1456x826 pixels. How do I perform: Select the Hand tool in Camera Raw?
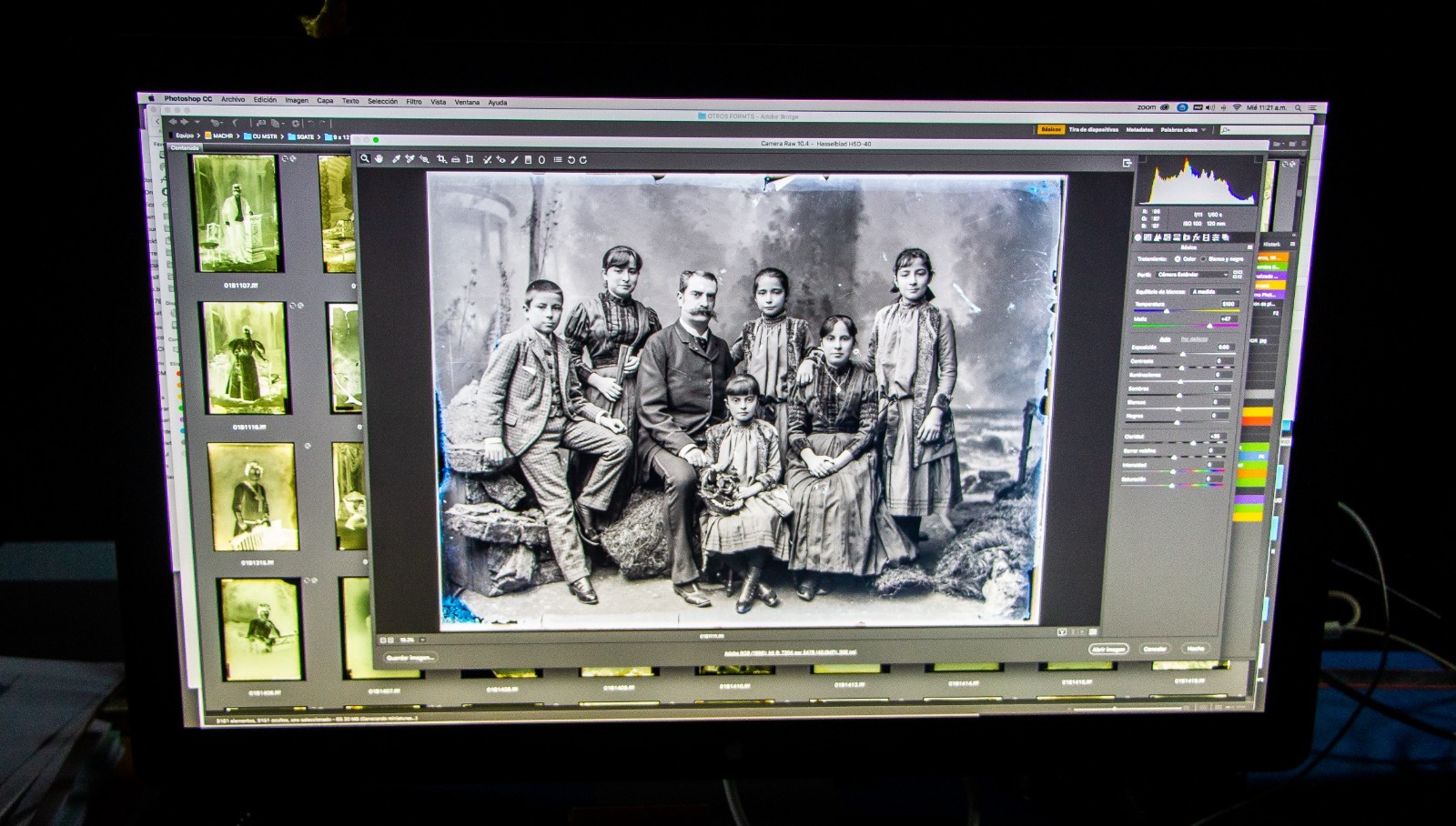(x=379, y=159)
